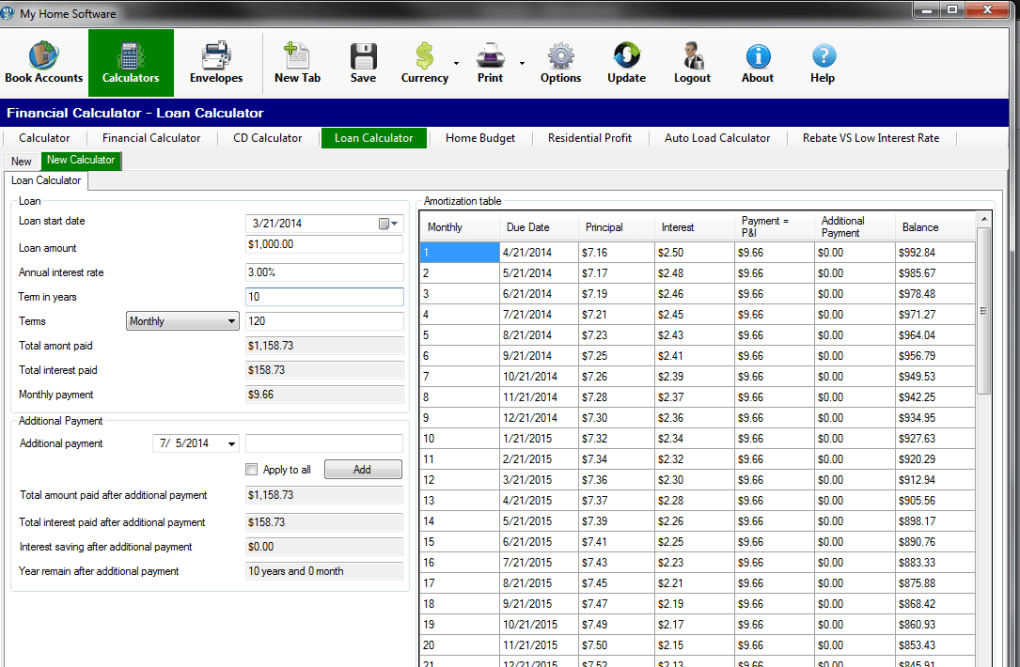Open the Book Accounts module
Viewport: 1020px width, 667px height.
43,62
